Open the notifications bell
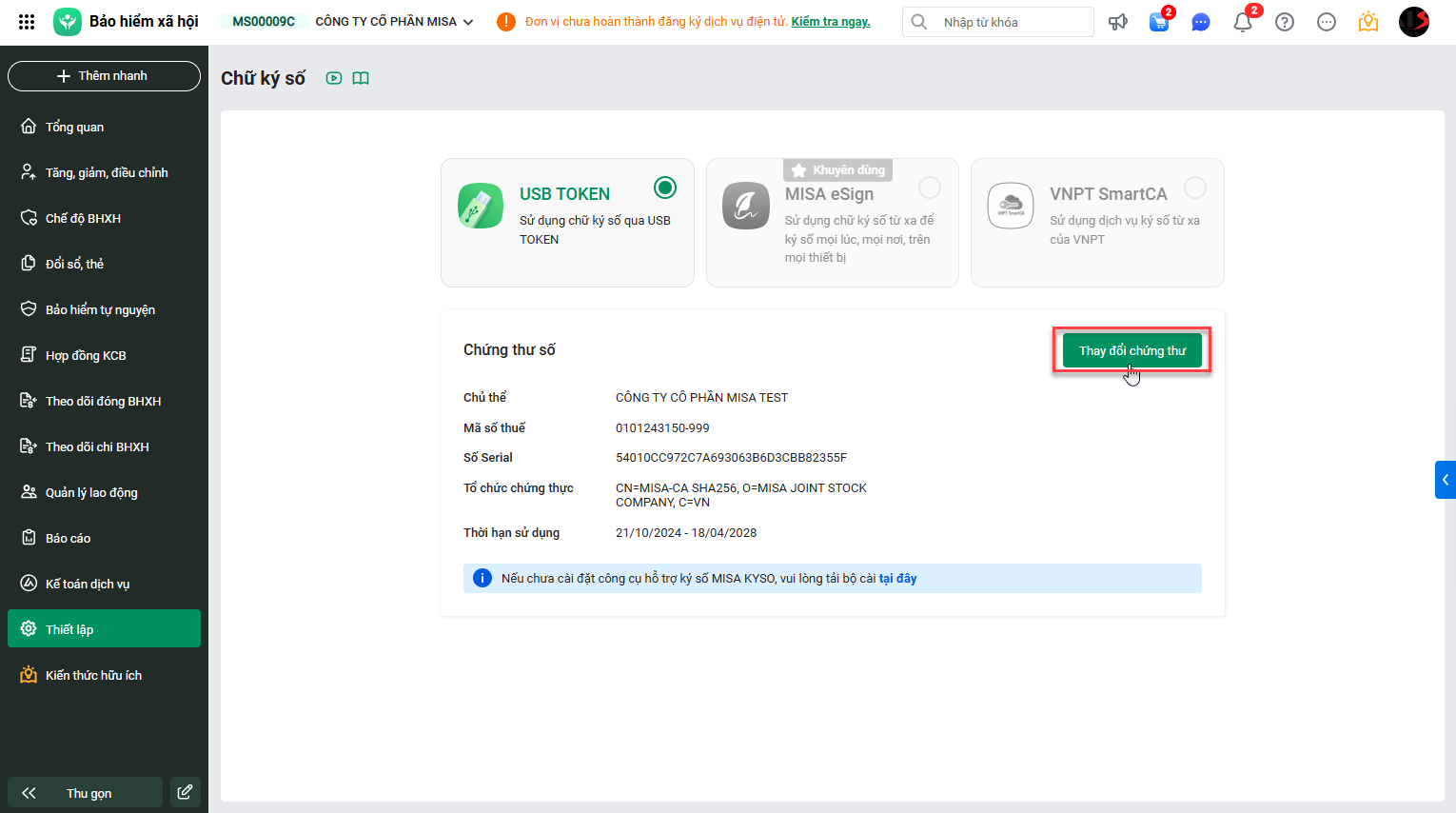The height and width of the screenshot is (813, 1456). (x=1243, y=22)
